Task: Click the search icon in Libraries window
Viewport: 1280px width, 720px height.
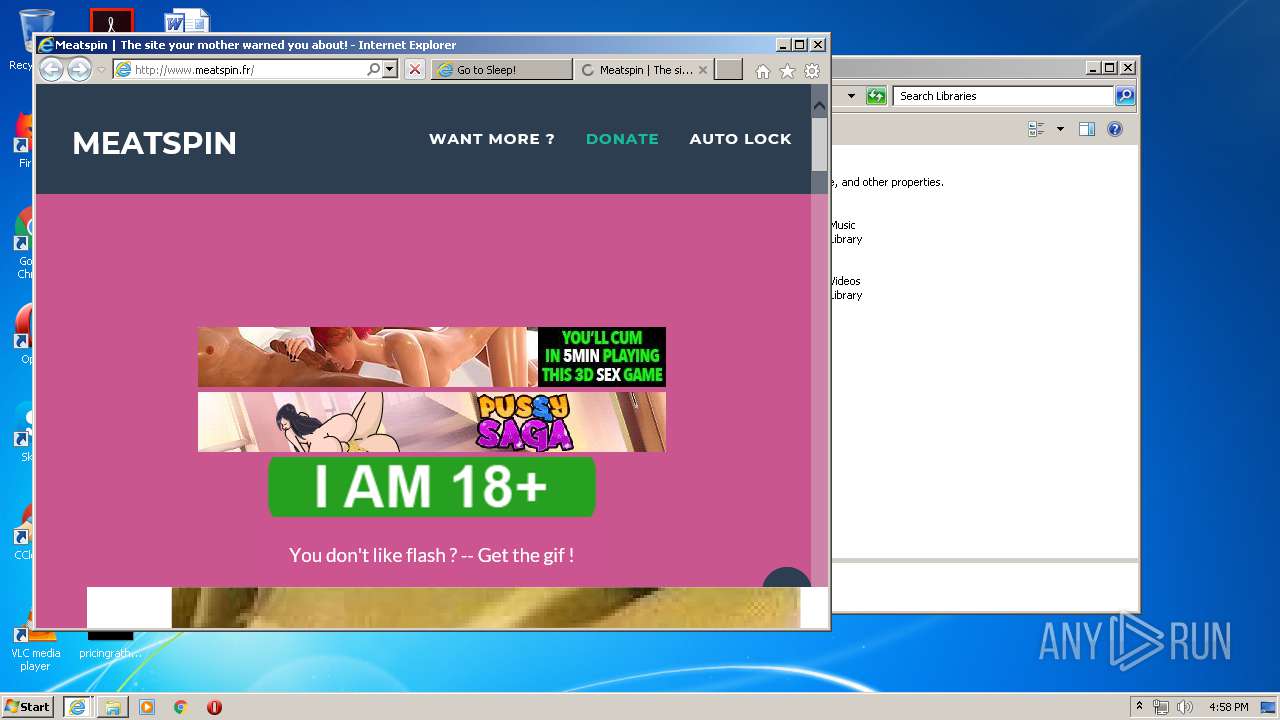Action: coord(1125,96)
